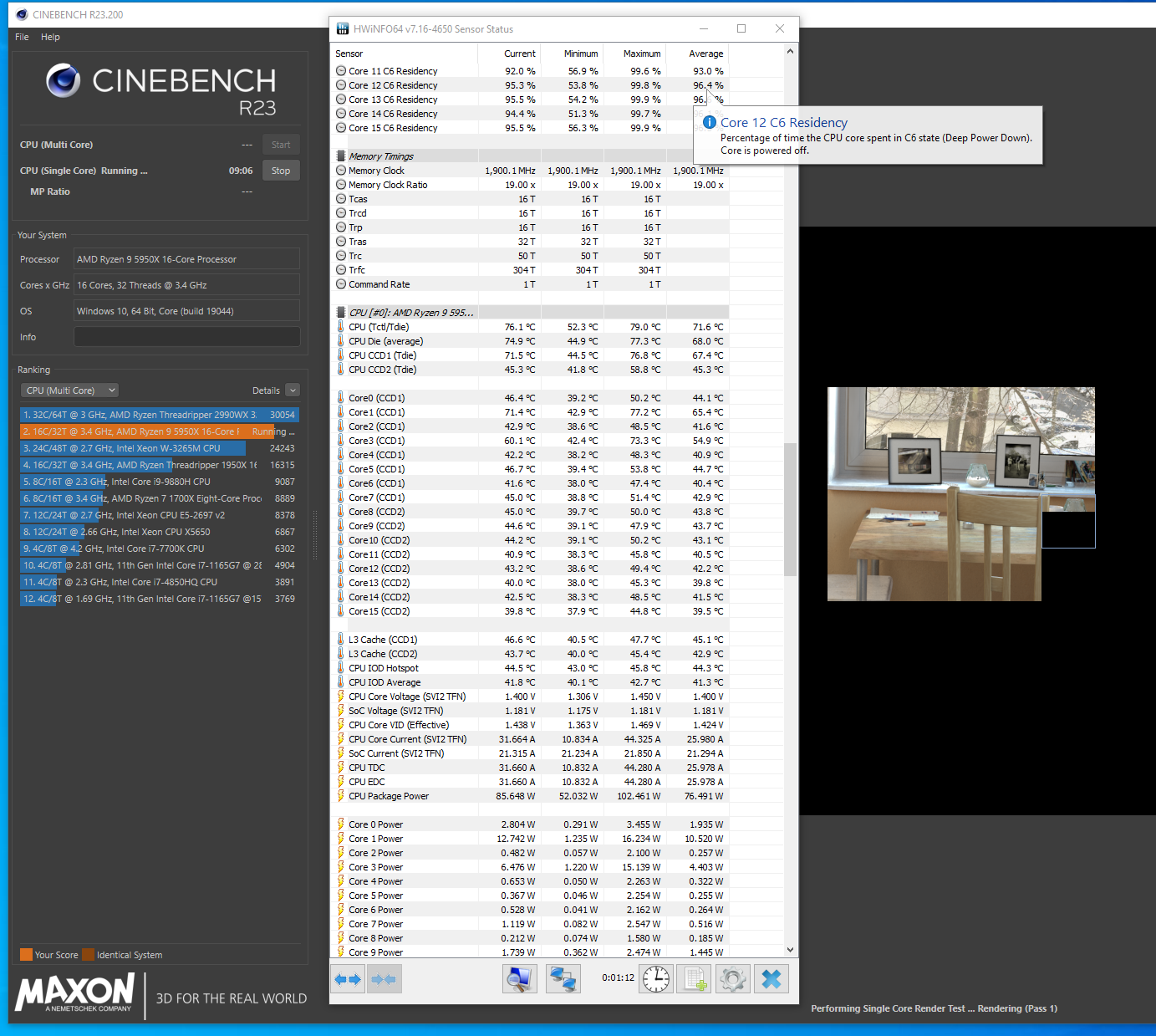Click the Info input field in Cinebench
Image resolution: width=1156 pixels, height=1036 pixels.
186,337
